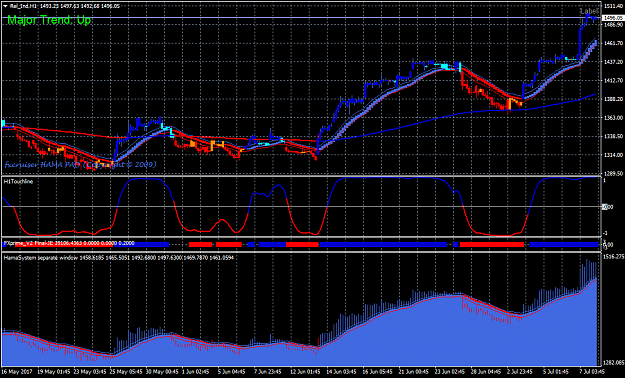Click price level 1511.40 on price axis

coord(614,6)
